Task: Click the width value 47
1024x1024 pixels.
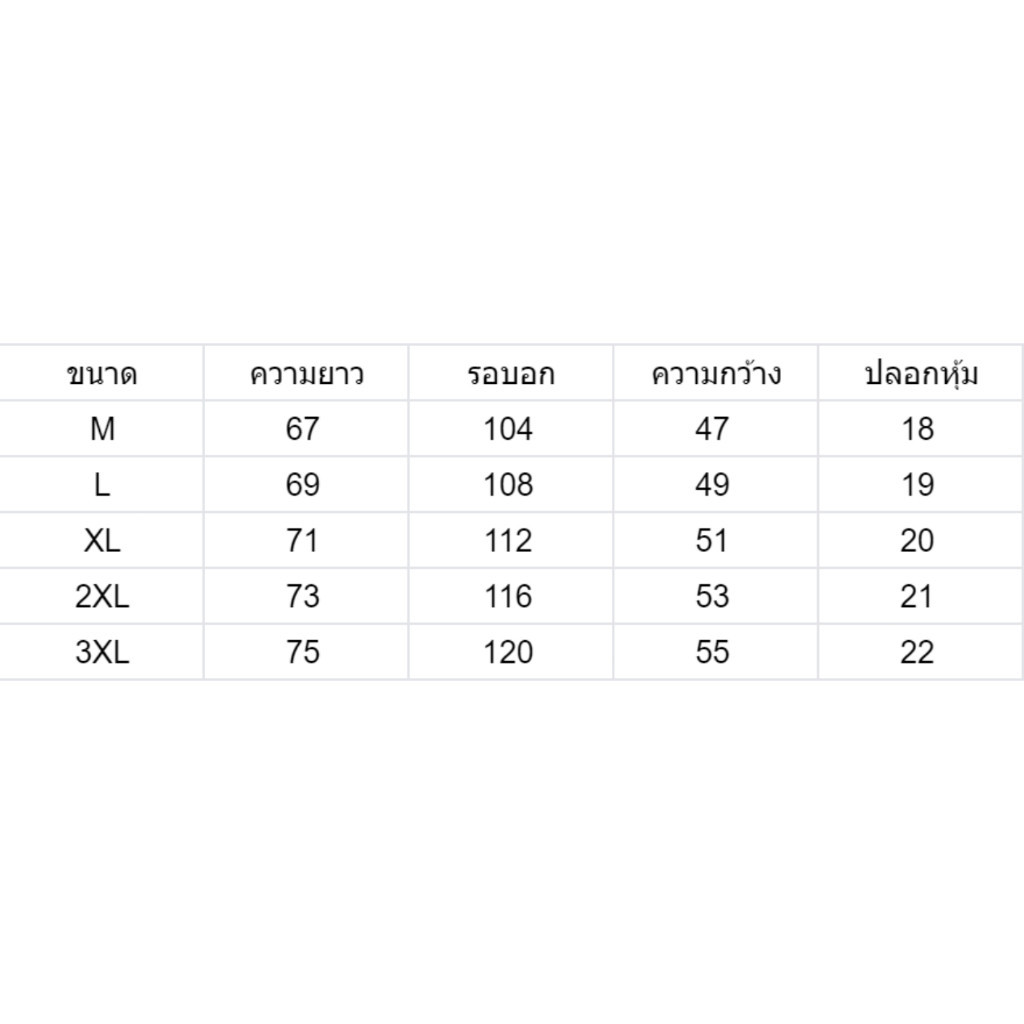Action: (716, 428)
